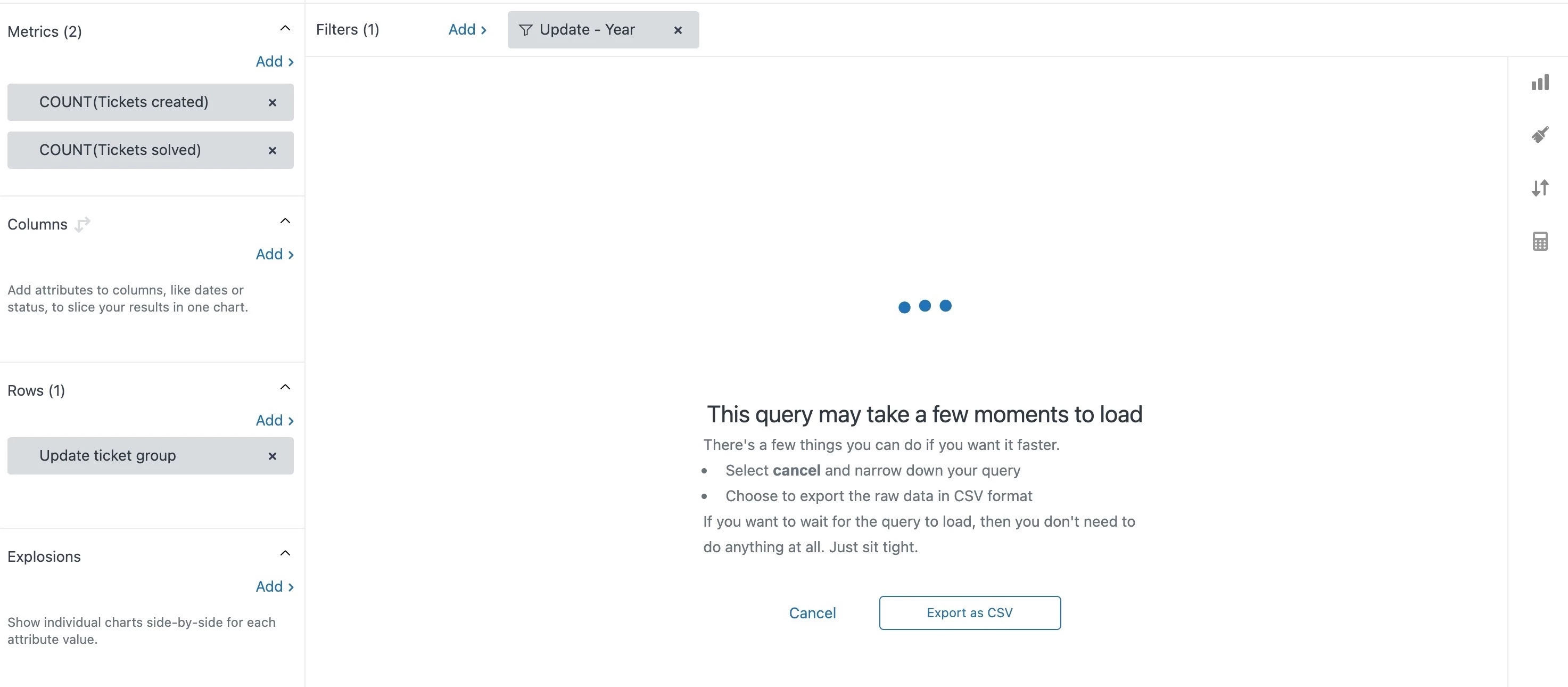
Task: Collapse the Metrics section
Action: (285, 28)
